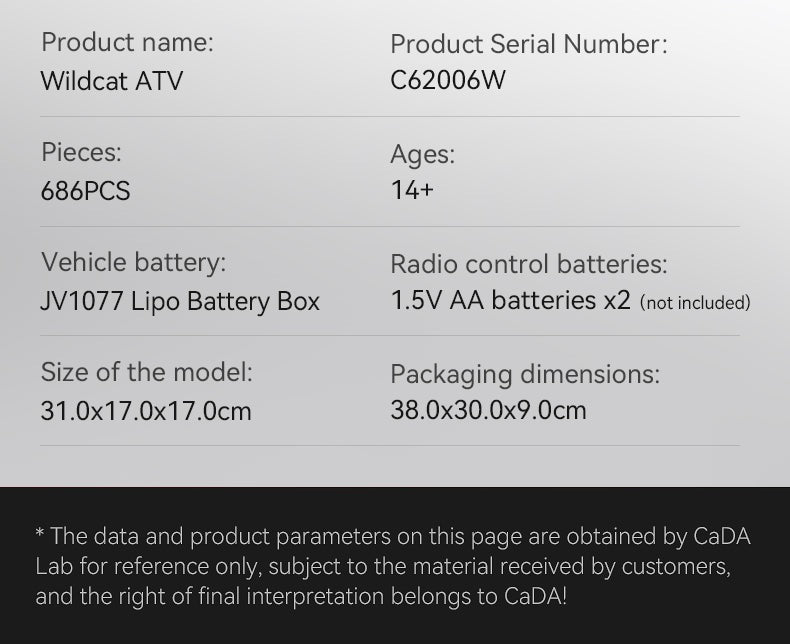Click the disclaimer line starting "Lab for reference only"
The width and height of the screenshot is (790, 644).
tap(383, 567)
